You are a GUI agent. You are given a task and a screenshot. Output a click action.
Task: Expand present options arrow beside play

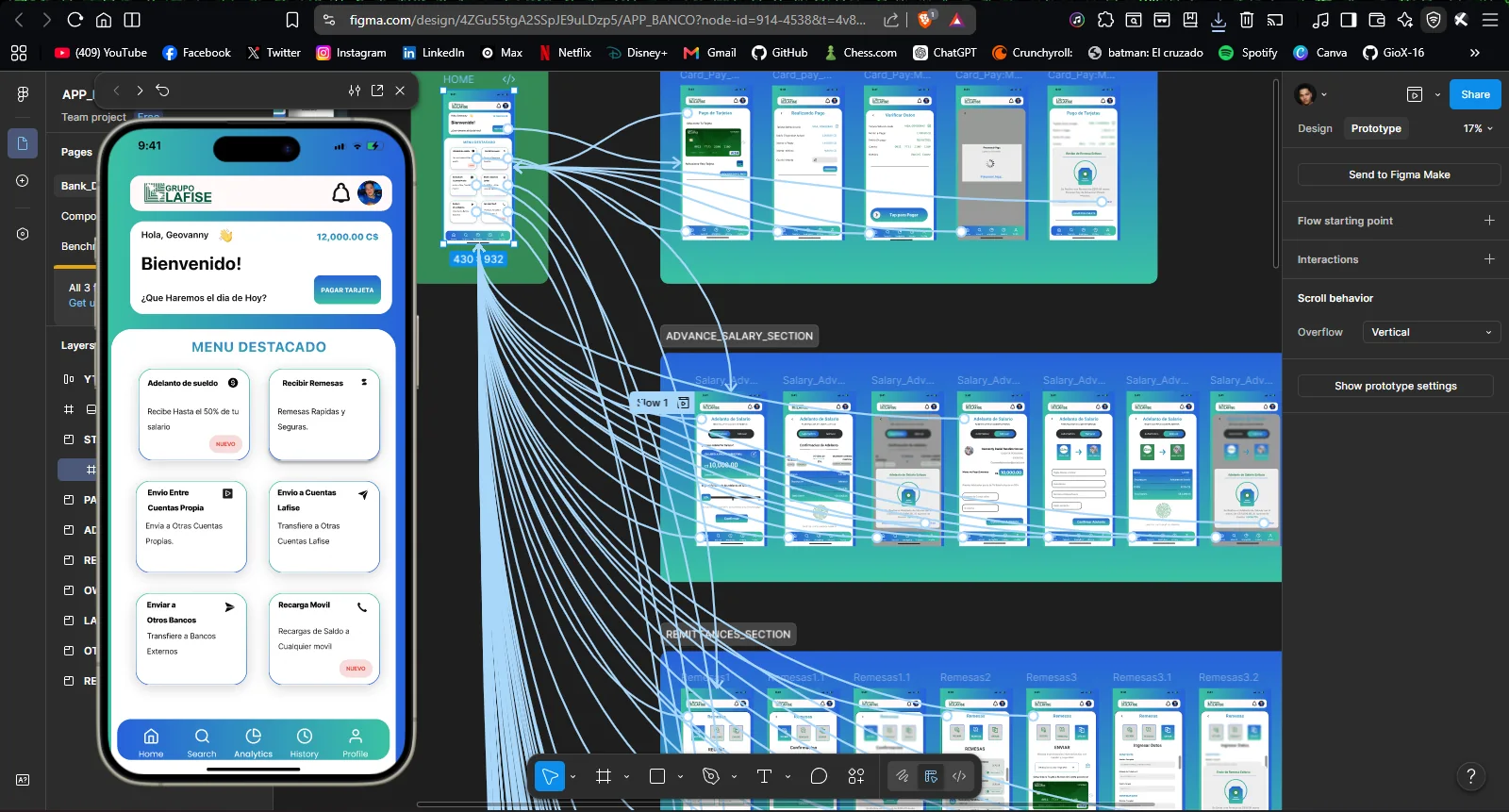(1437, 94)
